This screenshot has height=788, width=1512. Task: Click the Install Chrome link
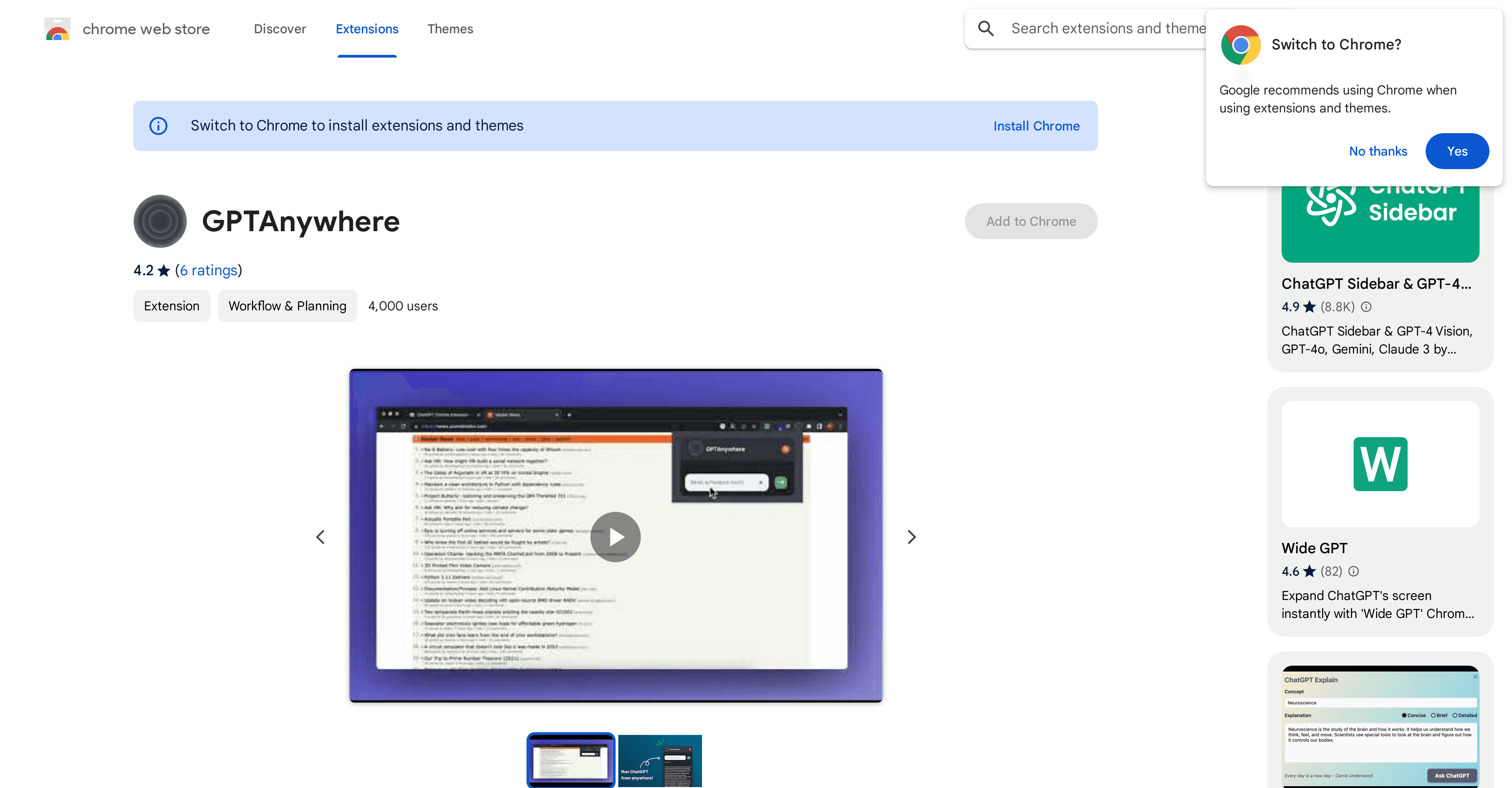tap(1036, 125)
